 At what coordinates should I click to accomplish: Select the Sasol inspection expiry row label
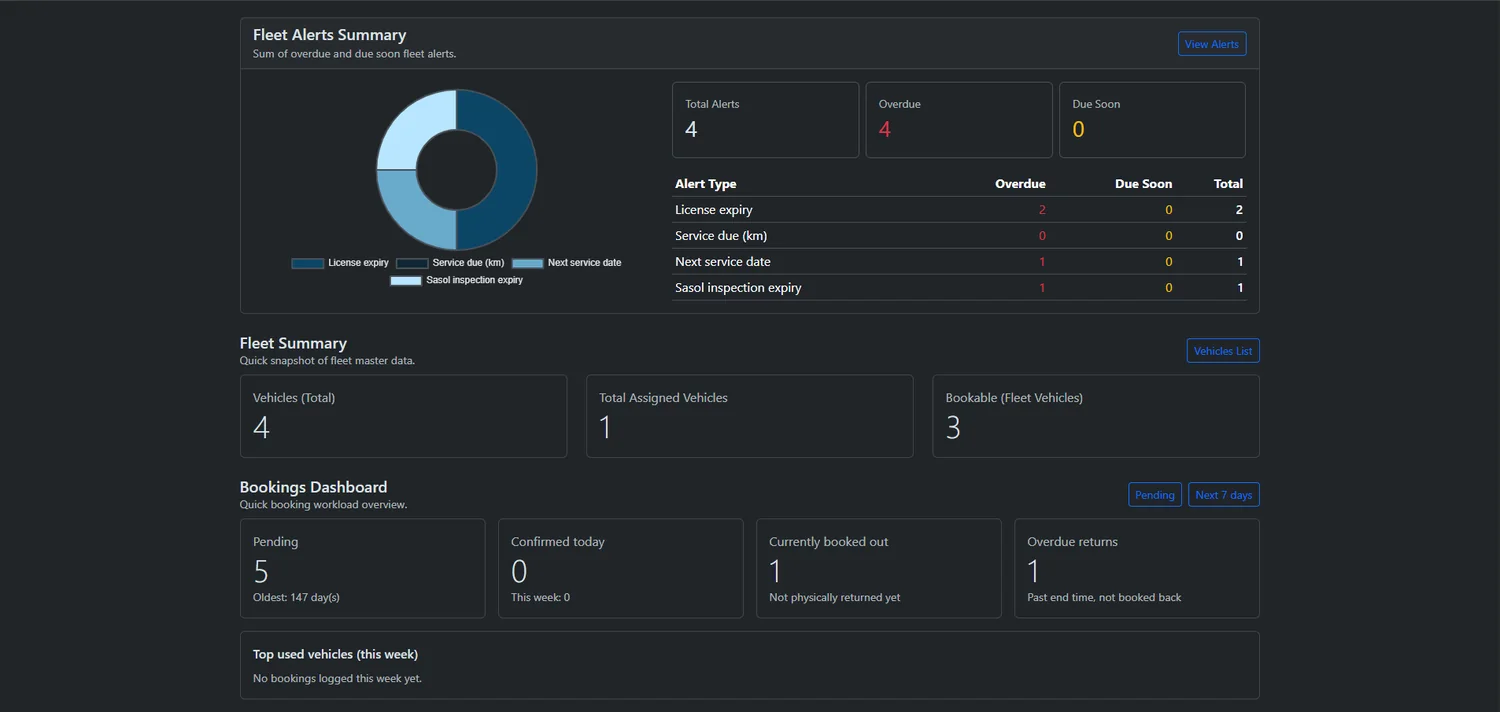pyautogui.click(x=738, y=288)
